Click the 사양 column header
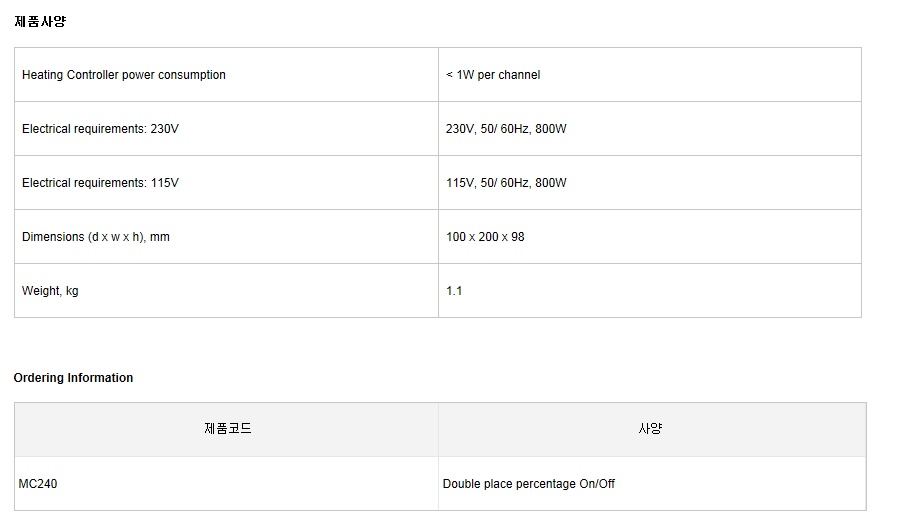 [652, 430]
